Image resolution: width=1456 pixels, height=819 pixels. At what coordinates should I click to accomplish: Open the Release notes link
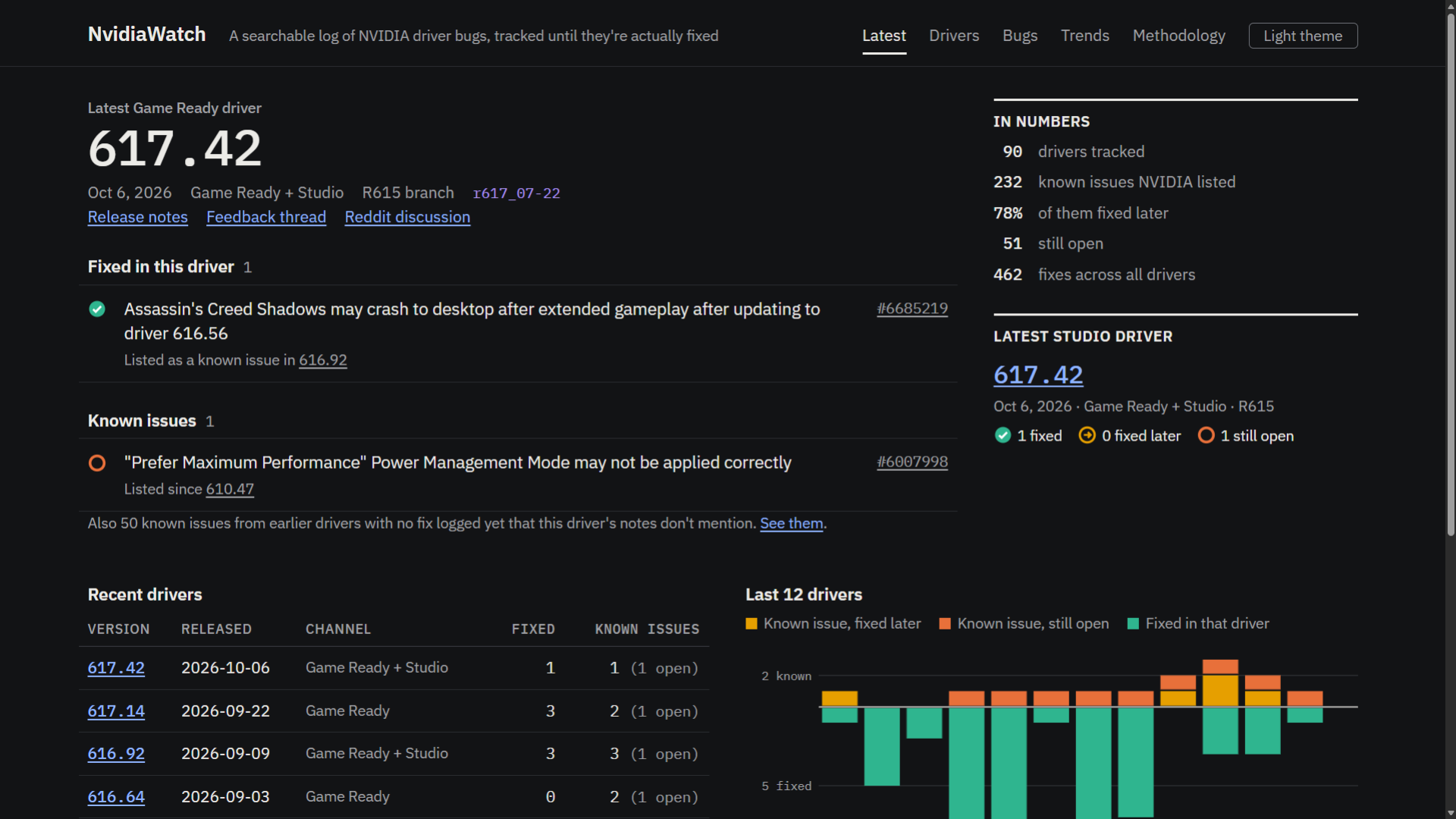click(137, 217)
